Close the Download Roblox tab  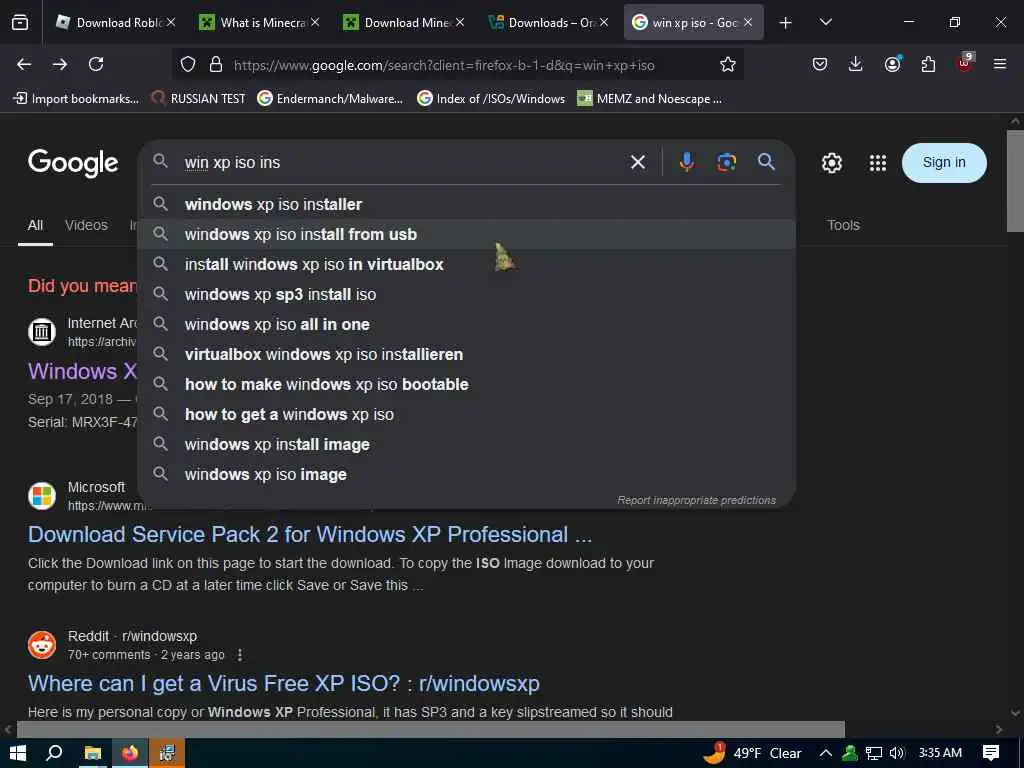pos(171,23)
